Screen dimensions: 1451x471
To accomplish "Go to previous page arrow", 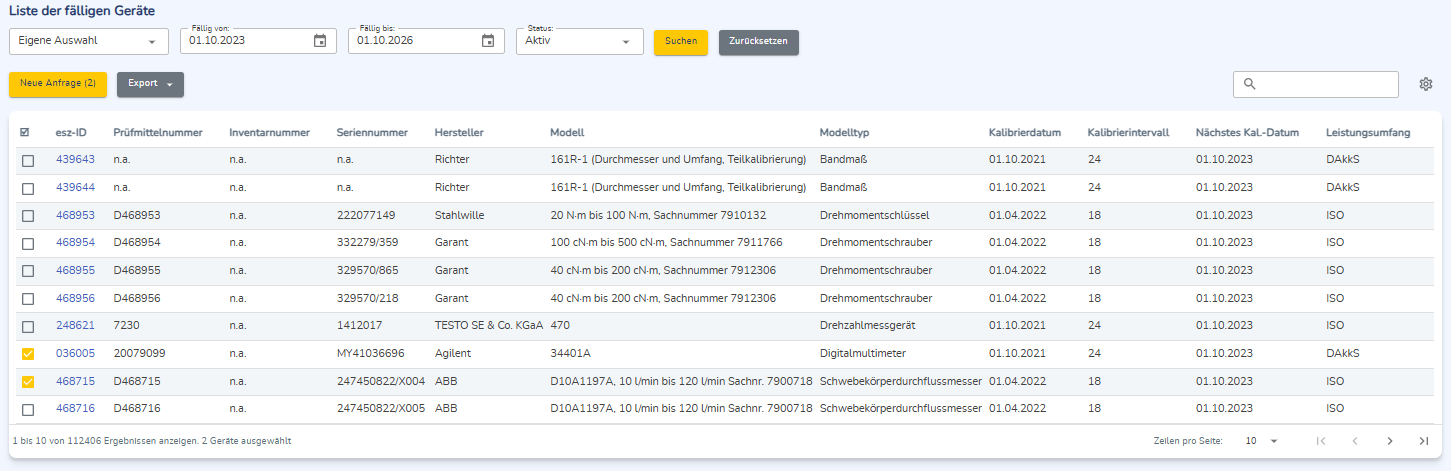I will pyautogui.click(x=1355, y=441).
